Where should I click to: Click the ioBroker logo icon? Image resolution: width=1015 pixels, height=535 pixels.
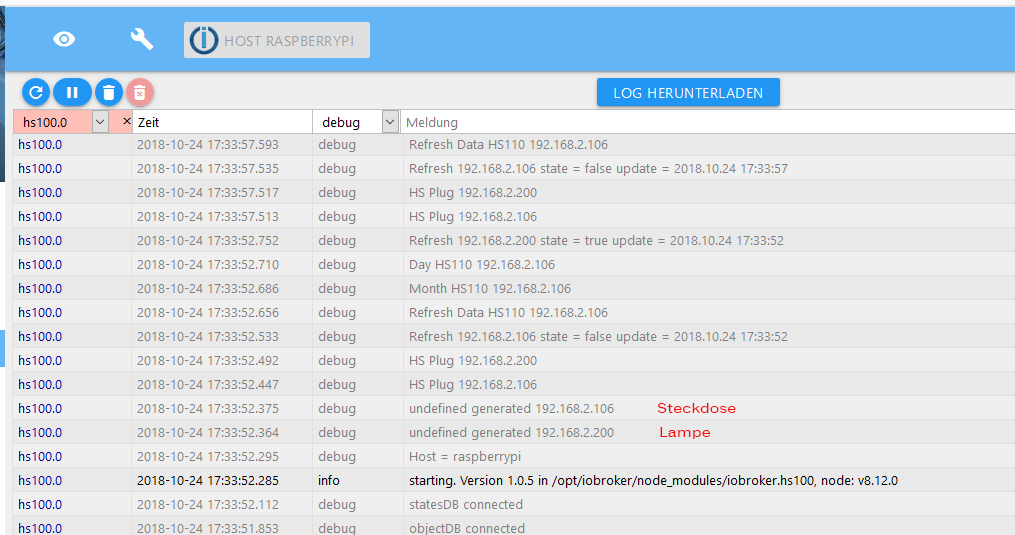(x=204, y=40)
